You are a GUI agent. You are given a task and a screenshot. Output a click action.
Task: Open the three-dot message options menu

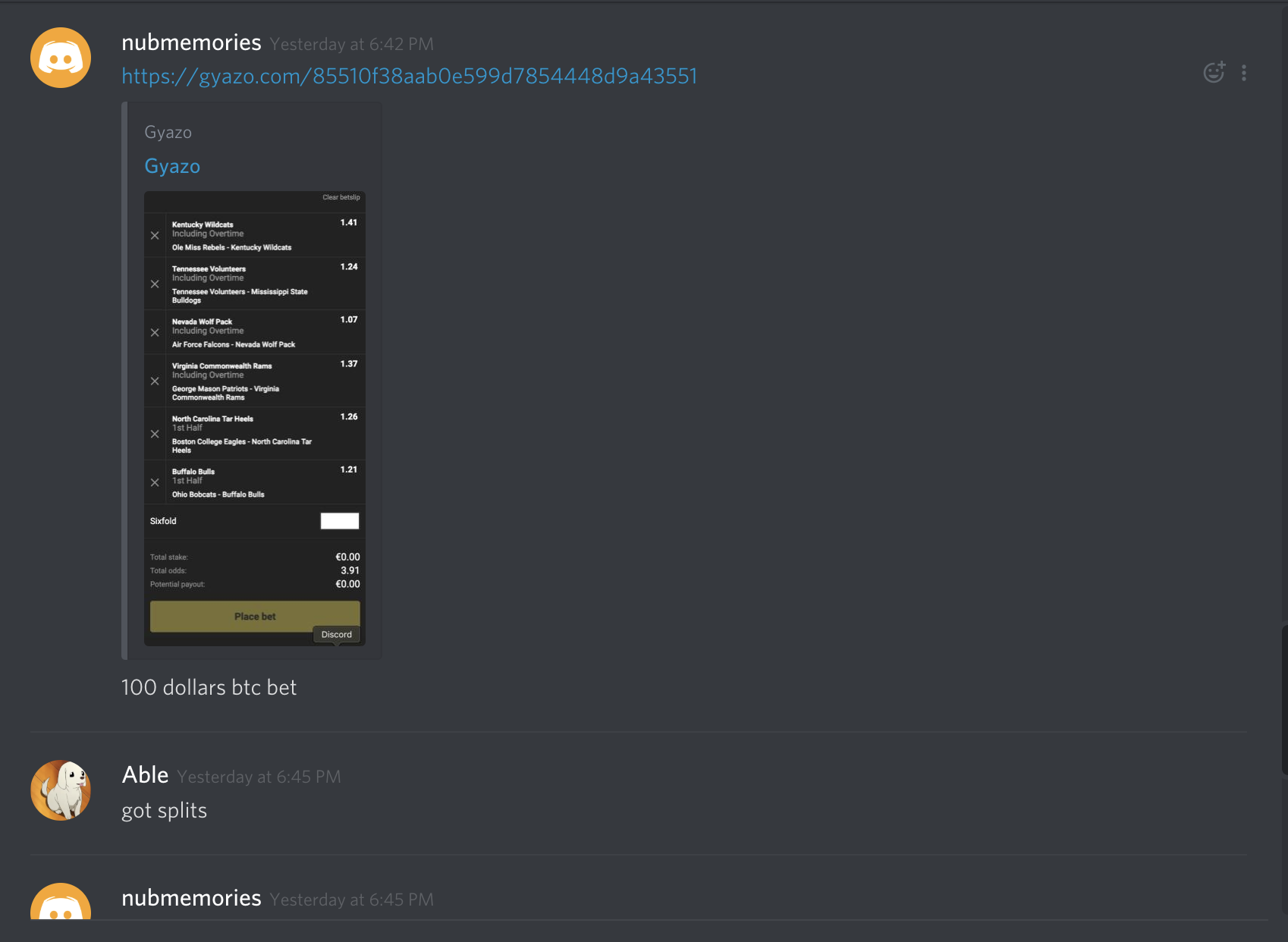tap(1244, 73)
